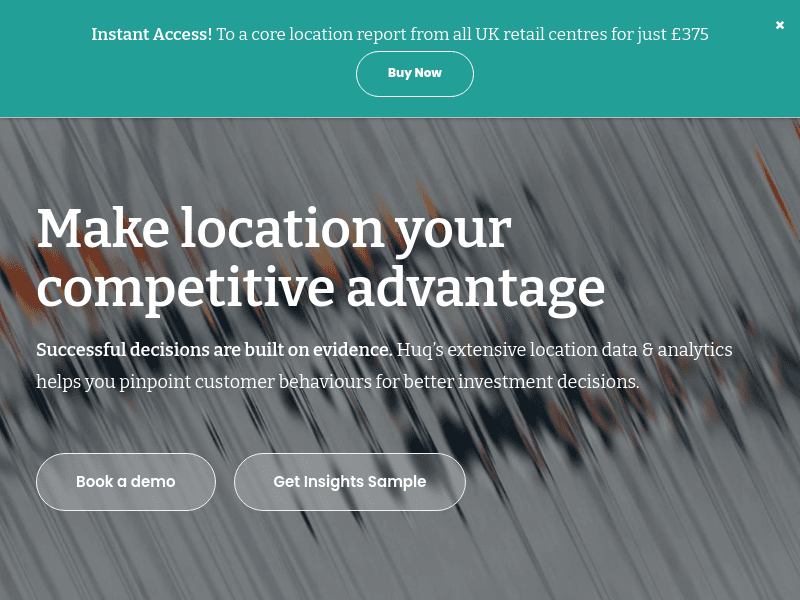The image size is (800, 600).
Task: Click the word 'evidence' in the subheading
Action: coord(352,350)
